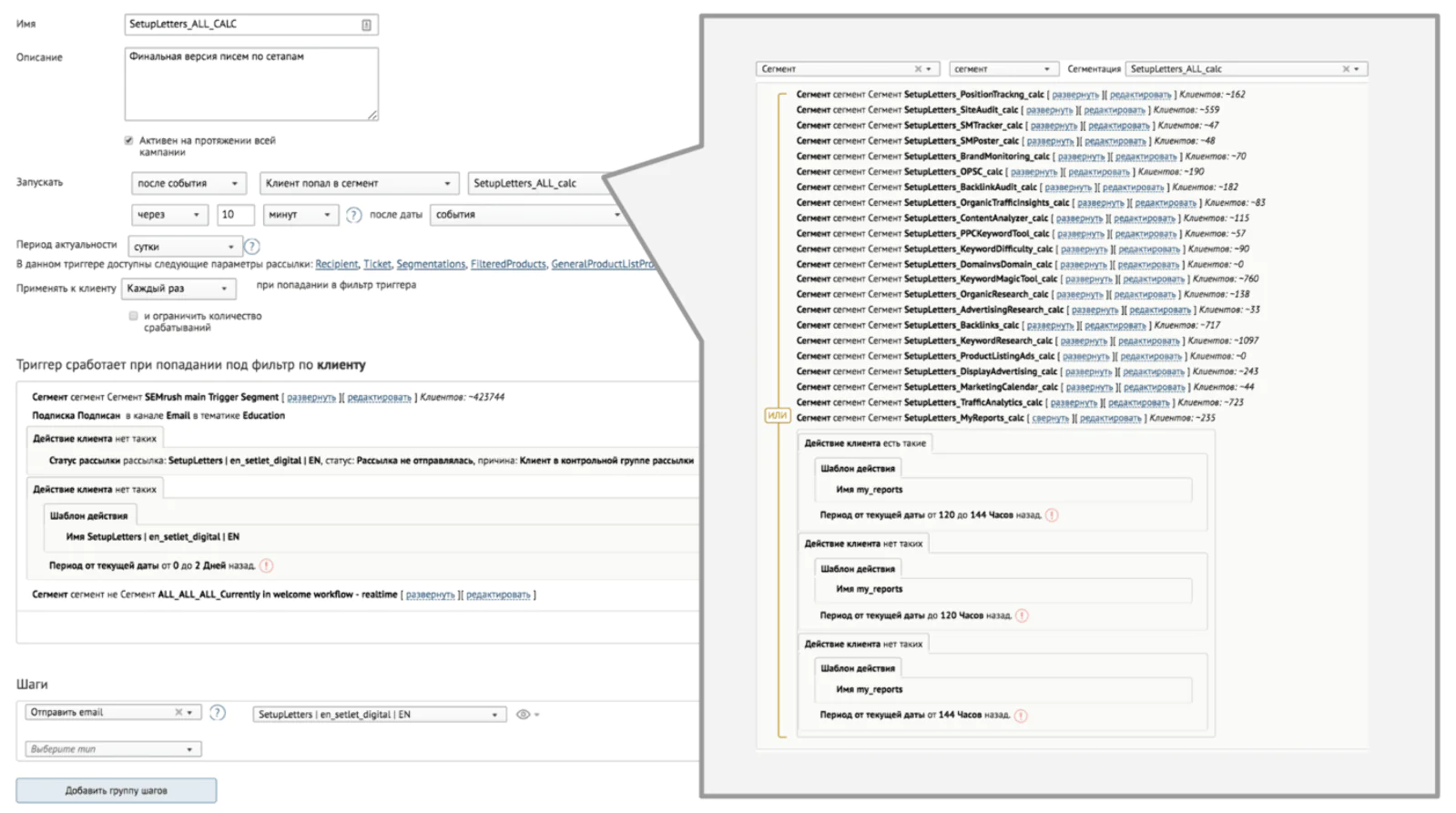Viewport: 1456px width, 813px height.
Task: Select 'Шаблон действия' tab above '120 до 144 Часов'
Action: coord(858,469)
